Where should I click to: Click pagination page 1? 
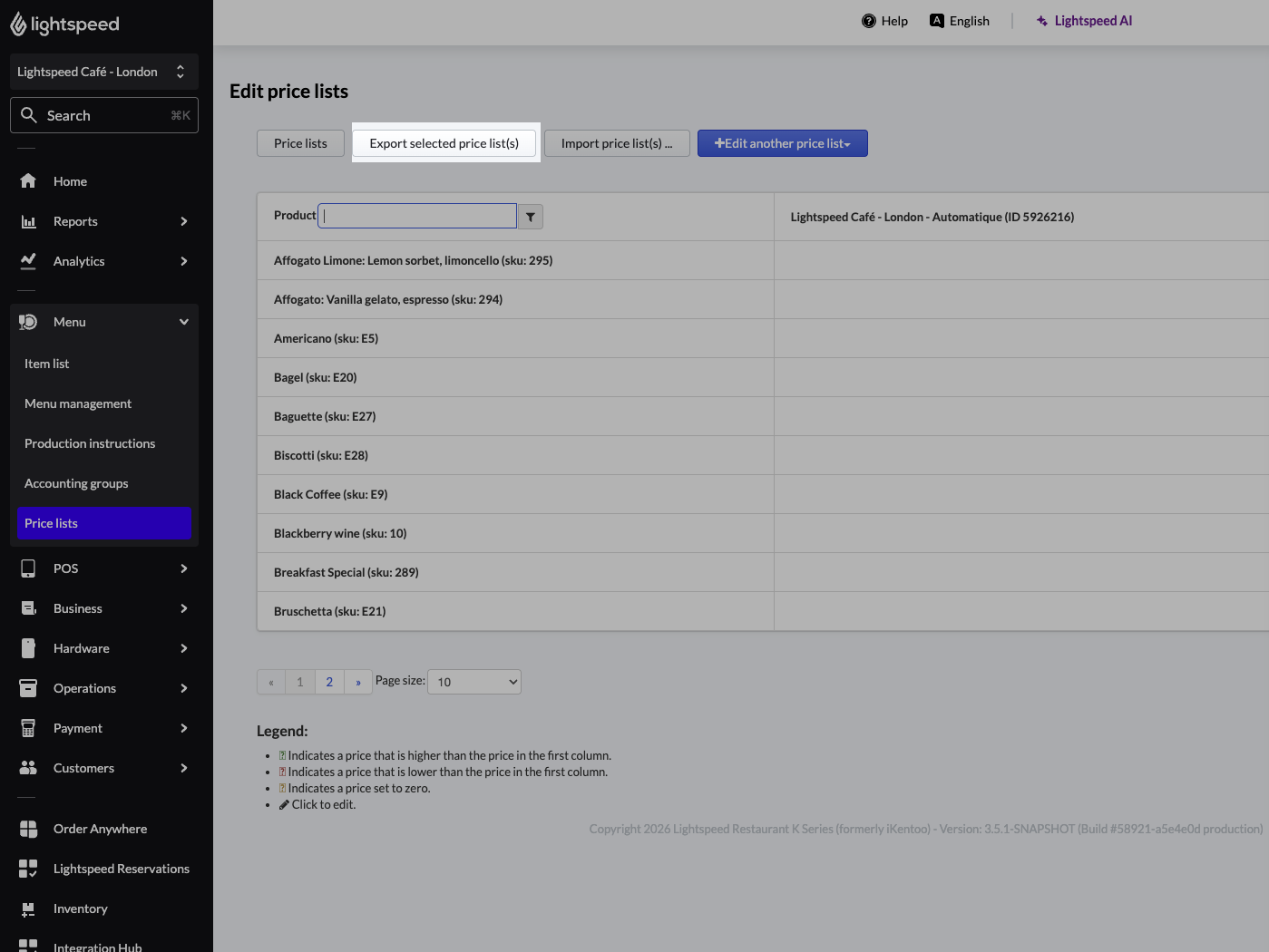tap(300, 682)
